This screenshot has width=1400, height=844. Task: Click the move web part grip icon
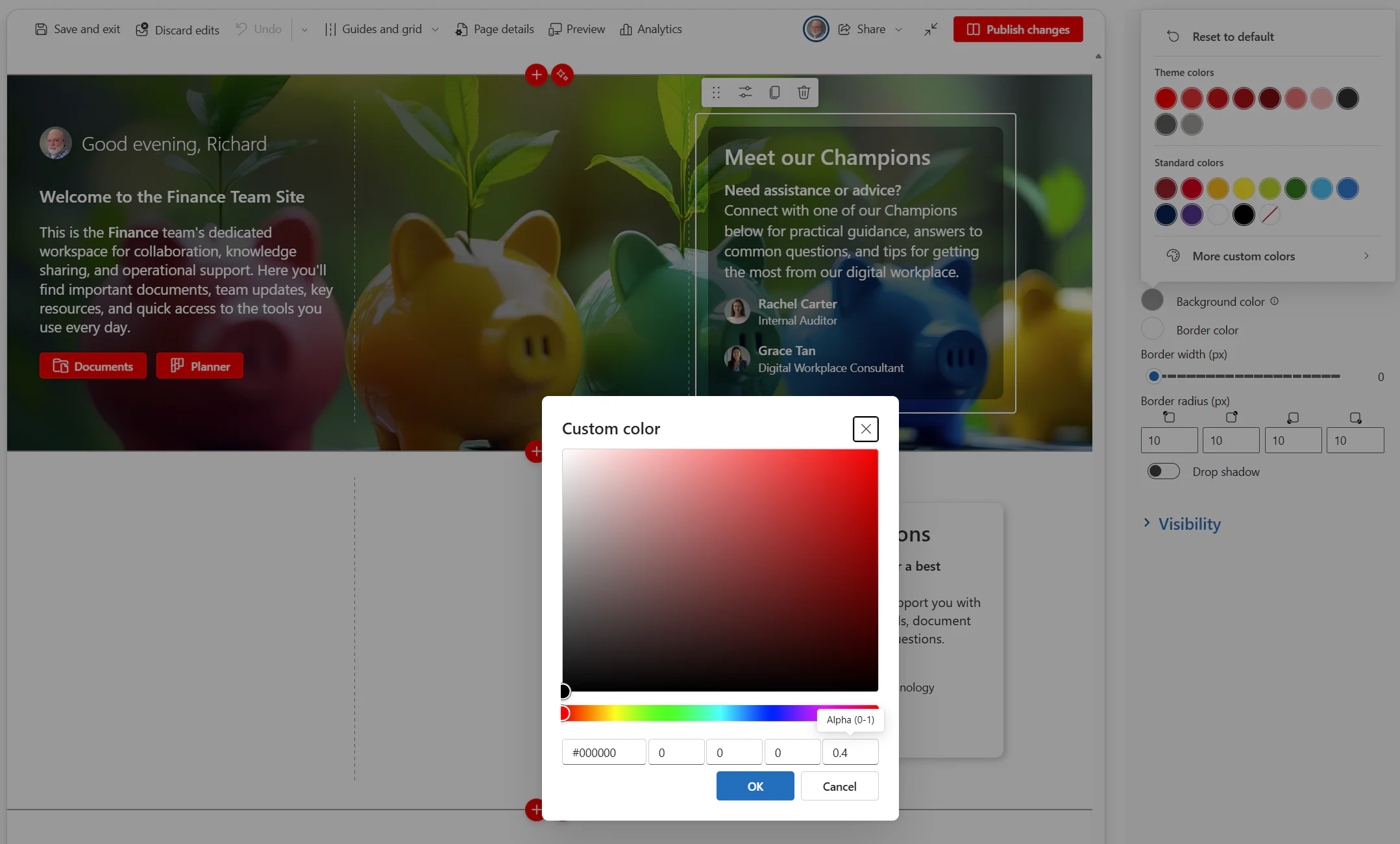(x=716, y=92)
